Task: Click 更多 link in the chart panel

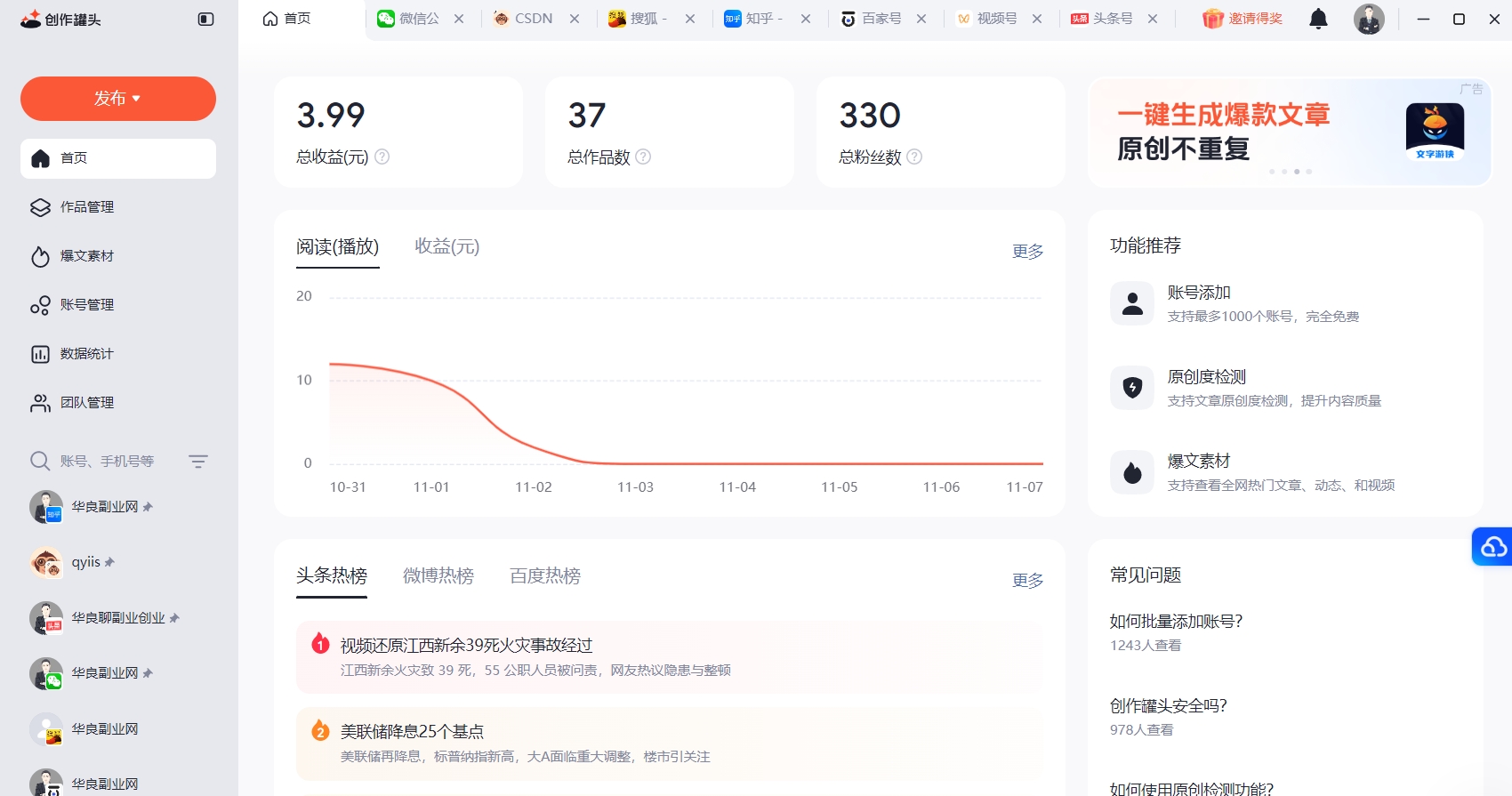Action: [x=1027, y=252]
